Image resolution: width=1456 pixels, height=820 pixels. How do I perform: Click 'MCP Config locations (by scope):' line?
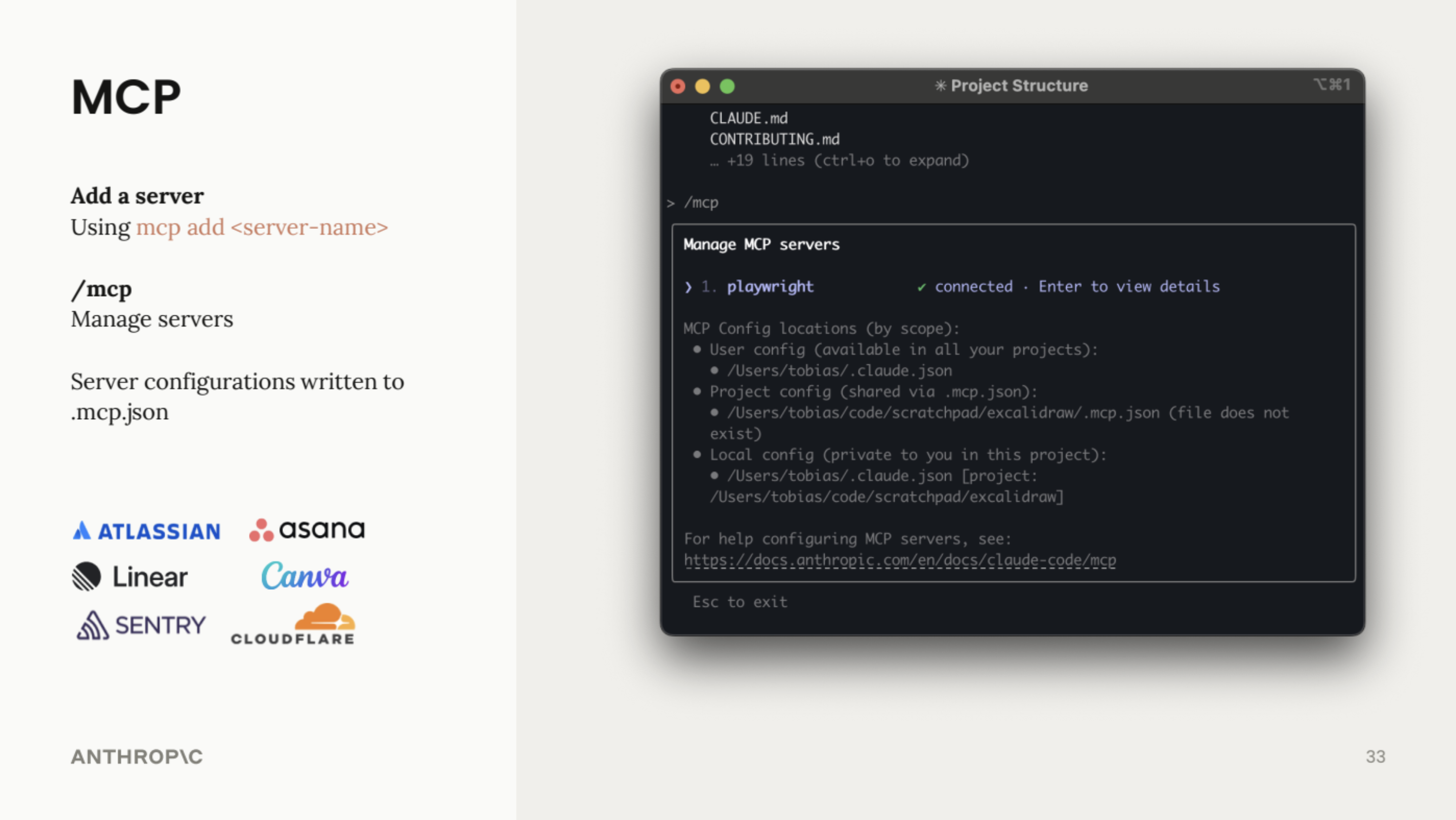(x=821, y=329)
